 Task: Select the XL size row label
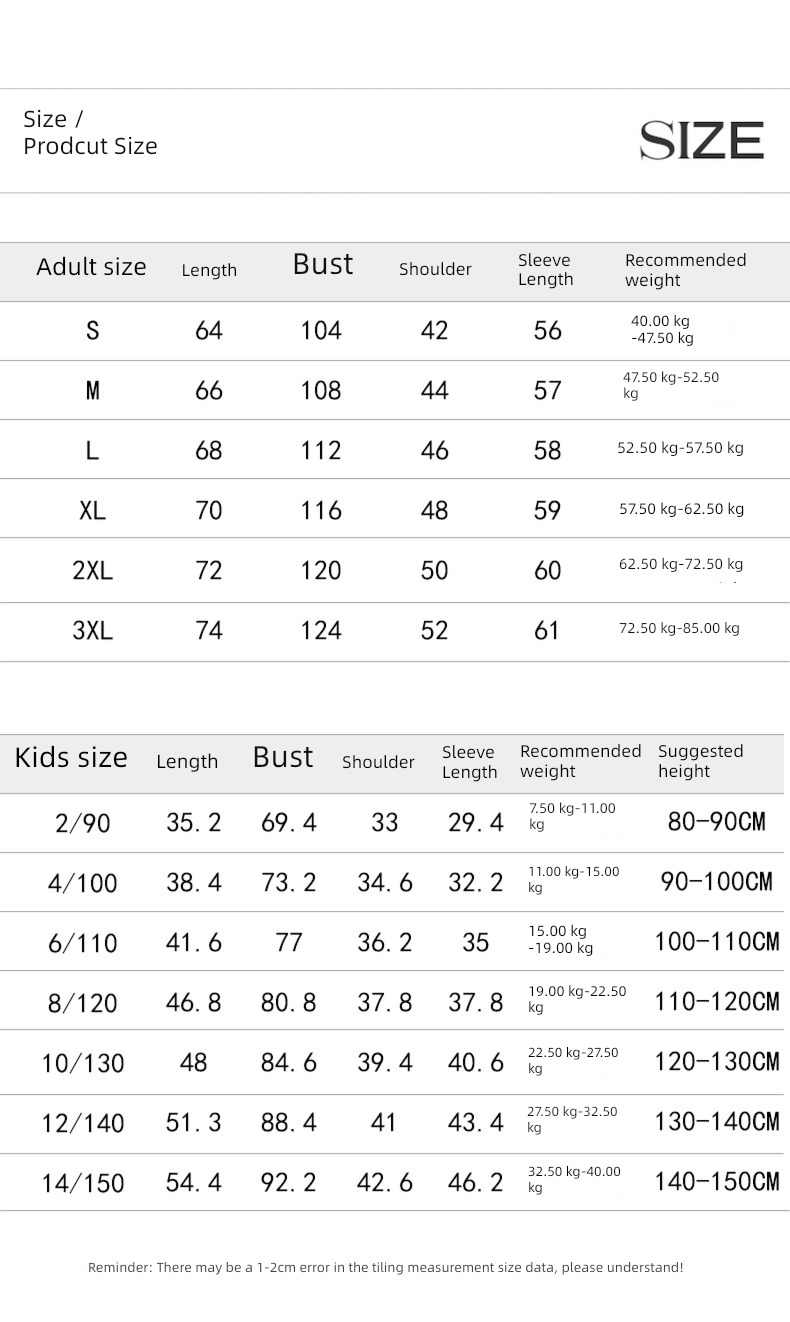point(92,510)
